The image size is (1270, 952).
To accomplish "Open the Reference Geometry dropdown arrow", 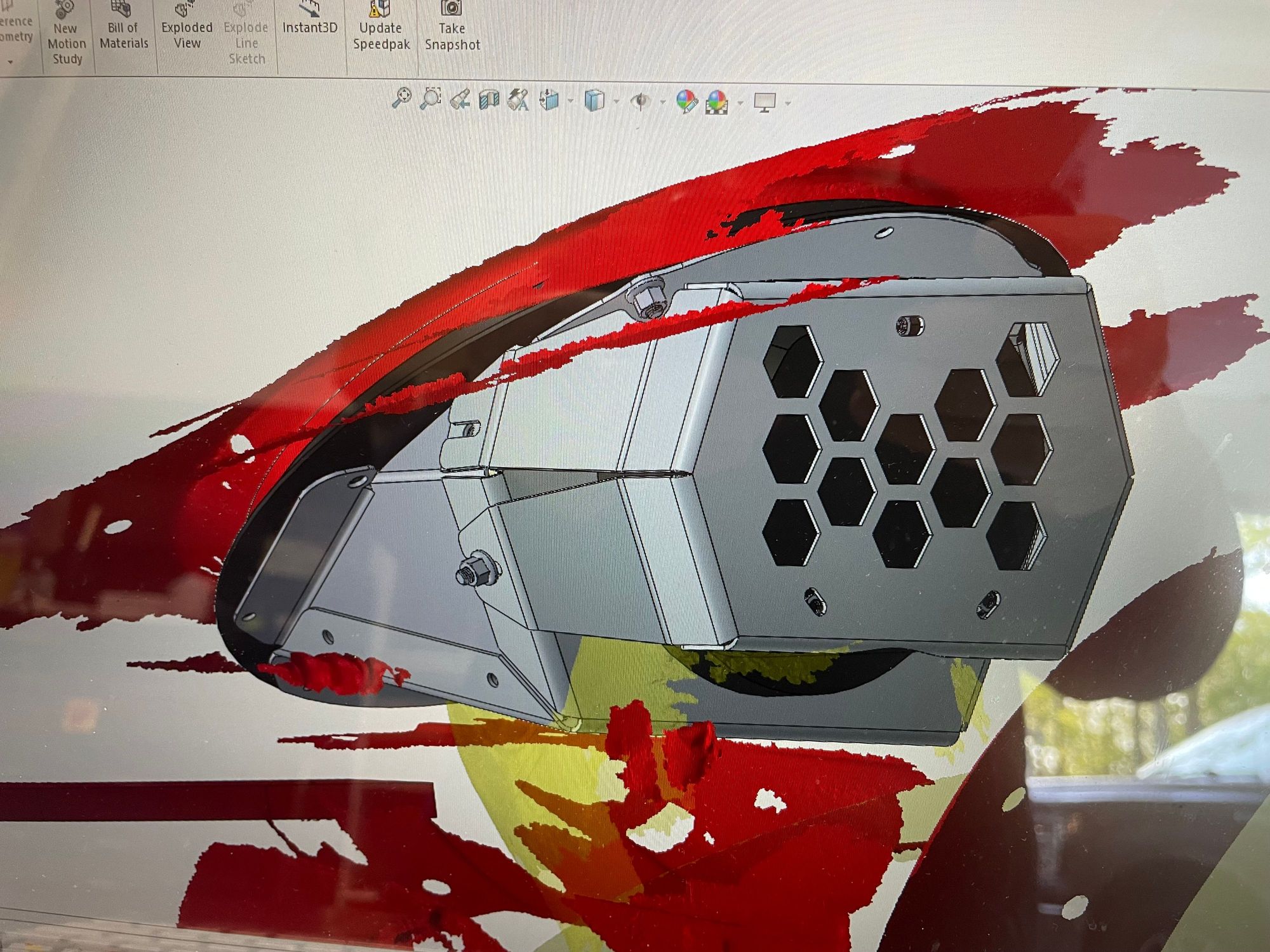I will pyautogui.click(x=10, y=62).
